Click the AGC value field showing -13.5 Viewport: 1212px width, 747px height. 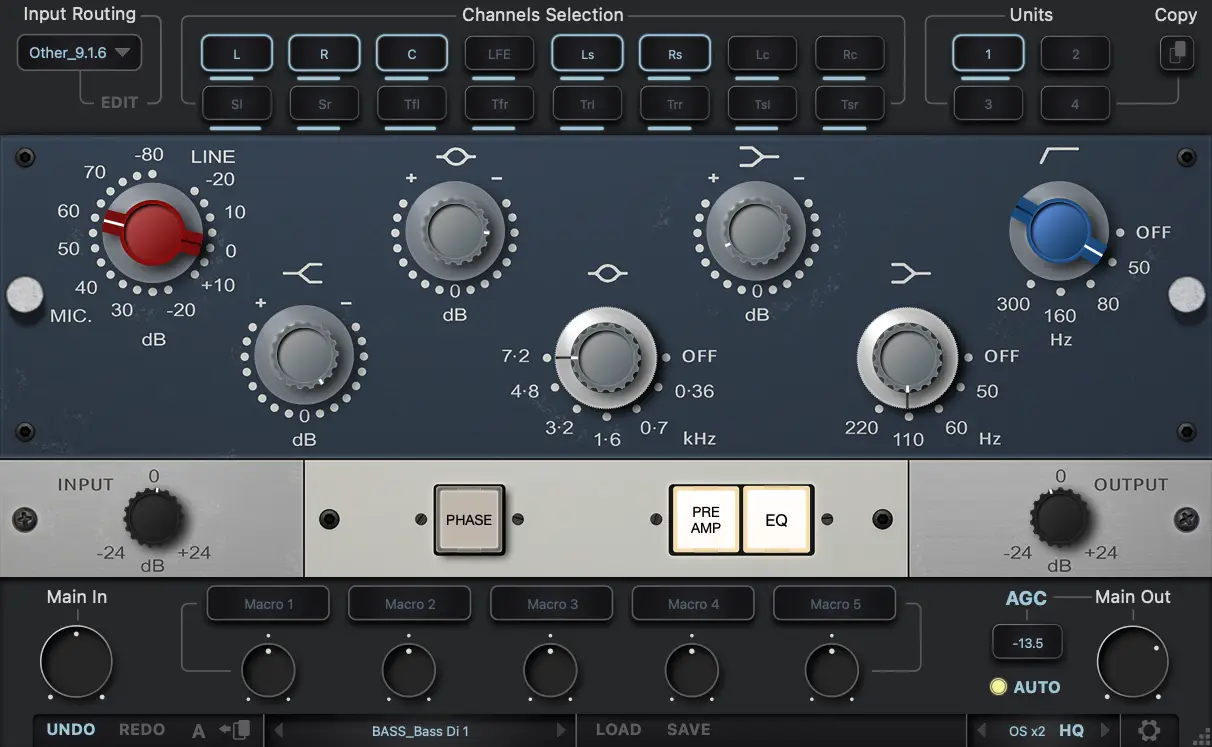(1027, 642)
